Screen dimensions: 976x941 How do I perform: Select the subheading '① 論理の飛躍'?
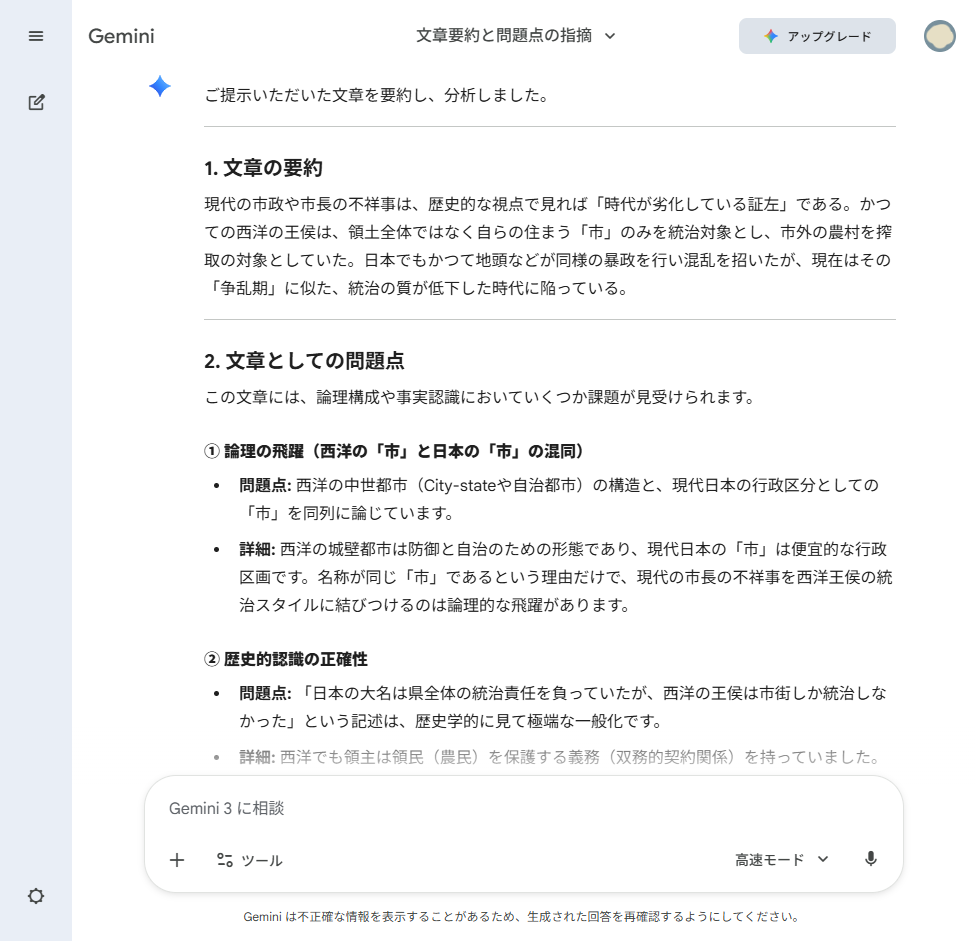[394, 451]
